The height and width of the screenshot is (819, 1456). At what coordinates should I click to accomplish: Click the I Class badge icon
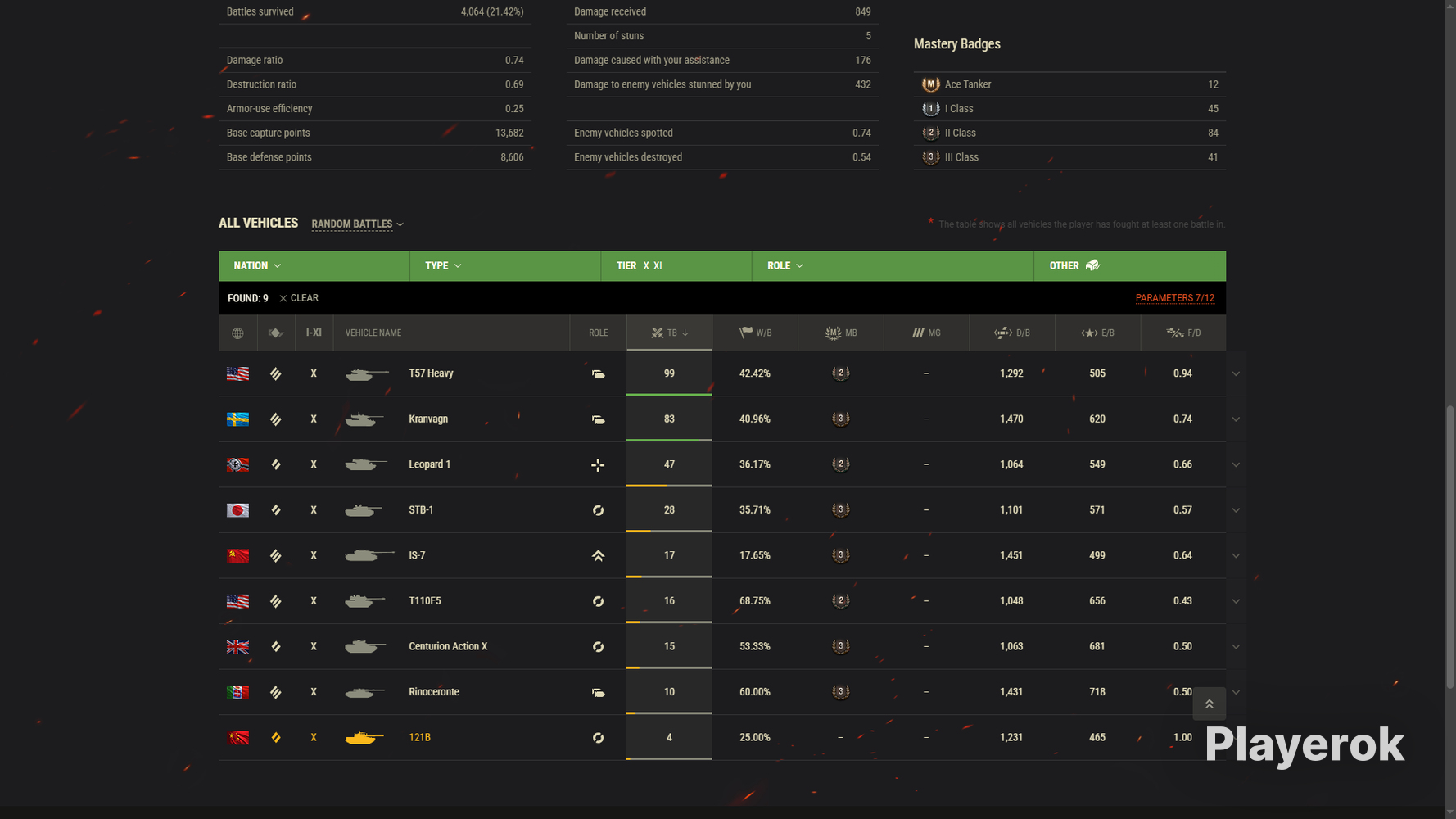[x=930, y=108]
